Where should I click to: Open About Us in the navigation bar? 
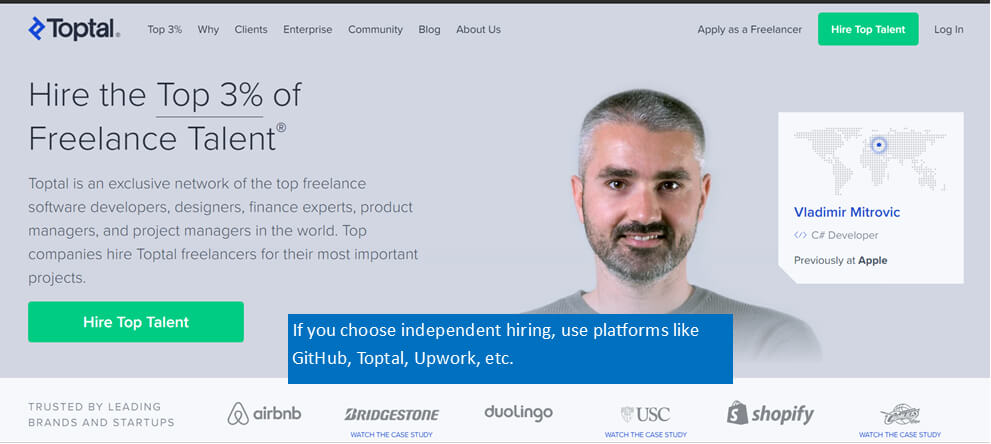point(478,30)
